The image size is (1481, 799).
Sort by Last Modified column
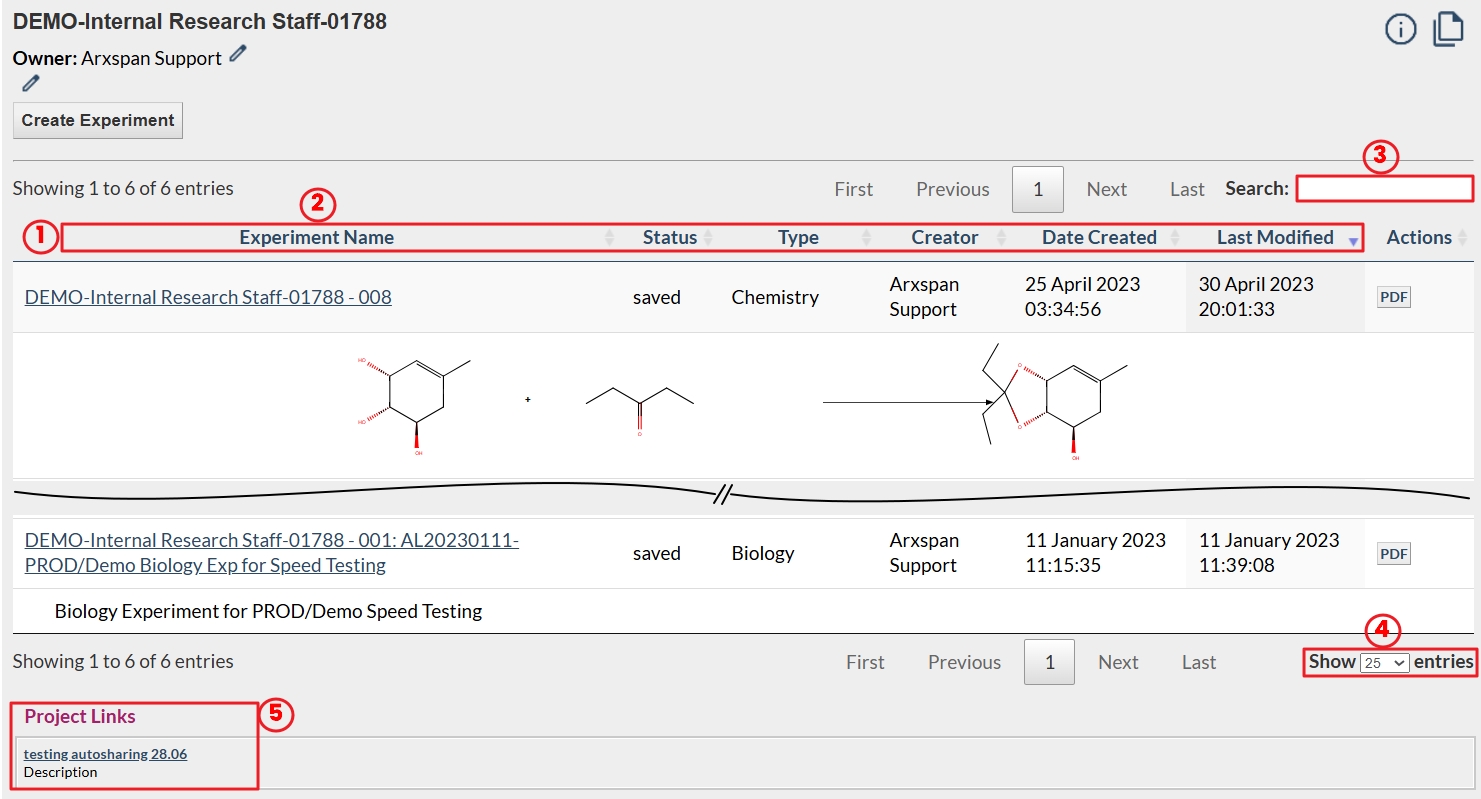click(x=1275, y=238)
